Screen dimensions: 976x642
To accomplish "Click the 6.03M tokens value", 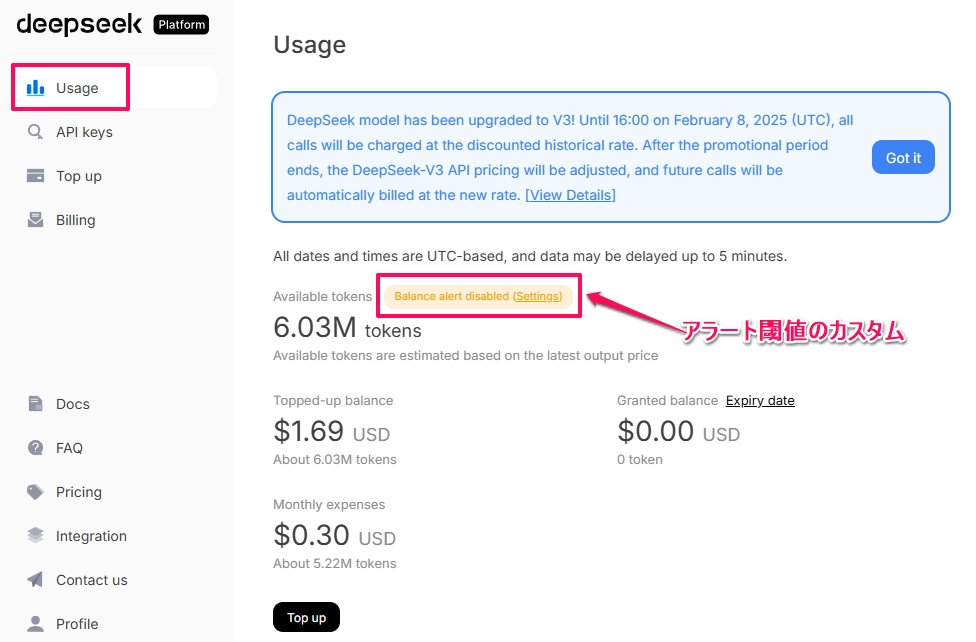I will (347, 328).
